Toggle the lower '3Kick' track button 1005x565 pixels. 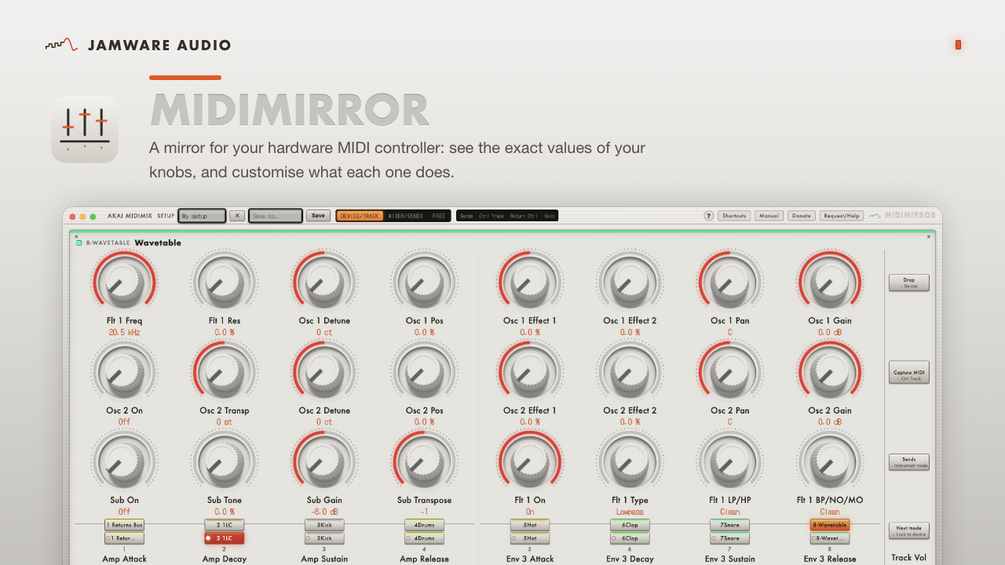[x=324, y=538]
